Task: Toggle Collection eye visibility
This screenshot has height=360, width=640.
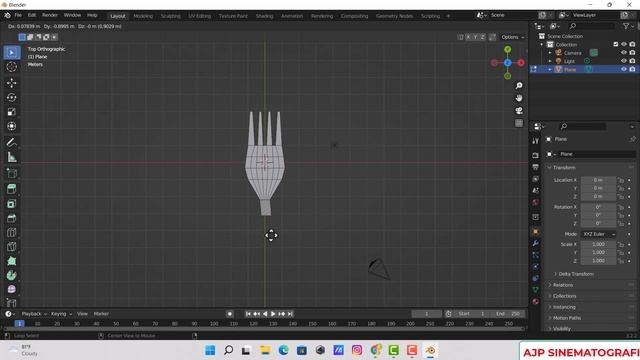Action: (x=624, y=44)
